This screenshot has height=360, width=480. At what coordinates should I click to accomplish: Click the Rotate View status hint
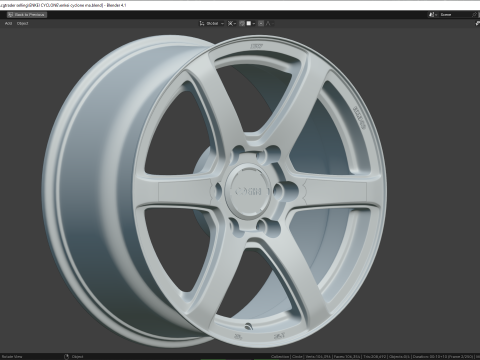(12, 357)
